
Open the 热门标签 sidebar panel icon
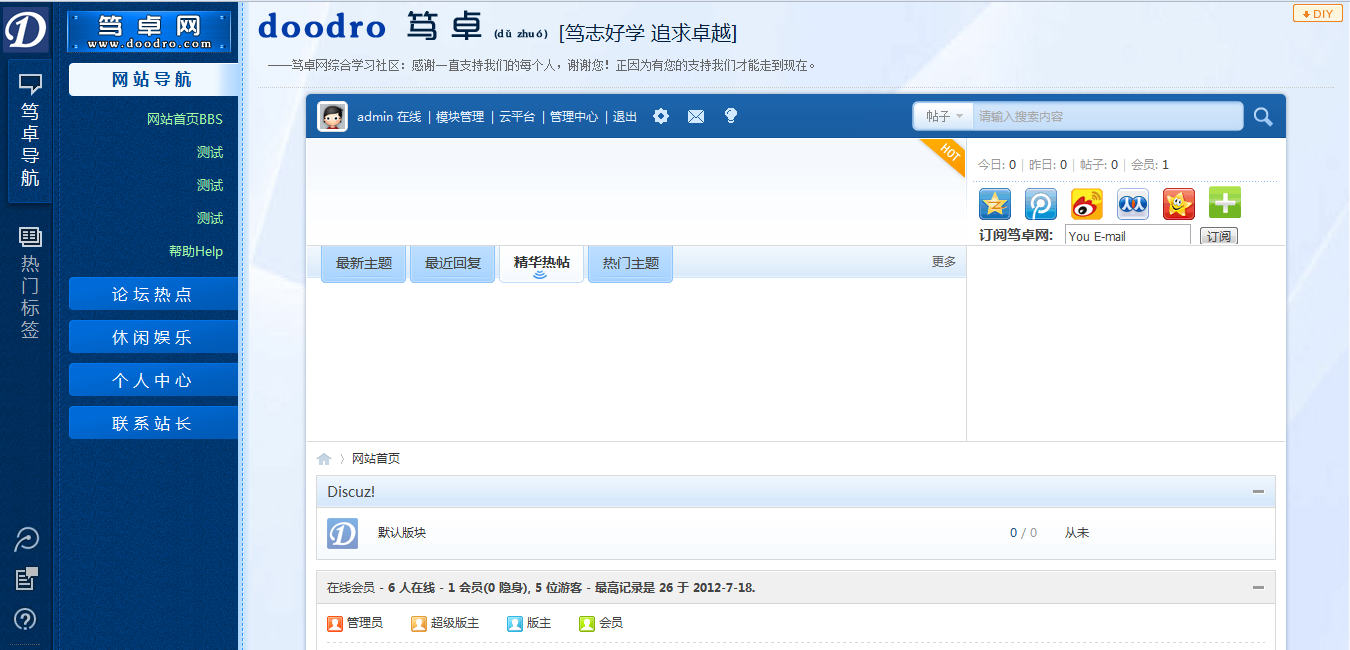pos(29,235)
